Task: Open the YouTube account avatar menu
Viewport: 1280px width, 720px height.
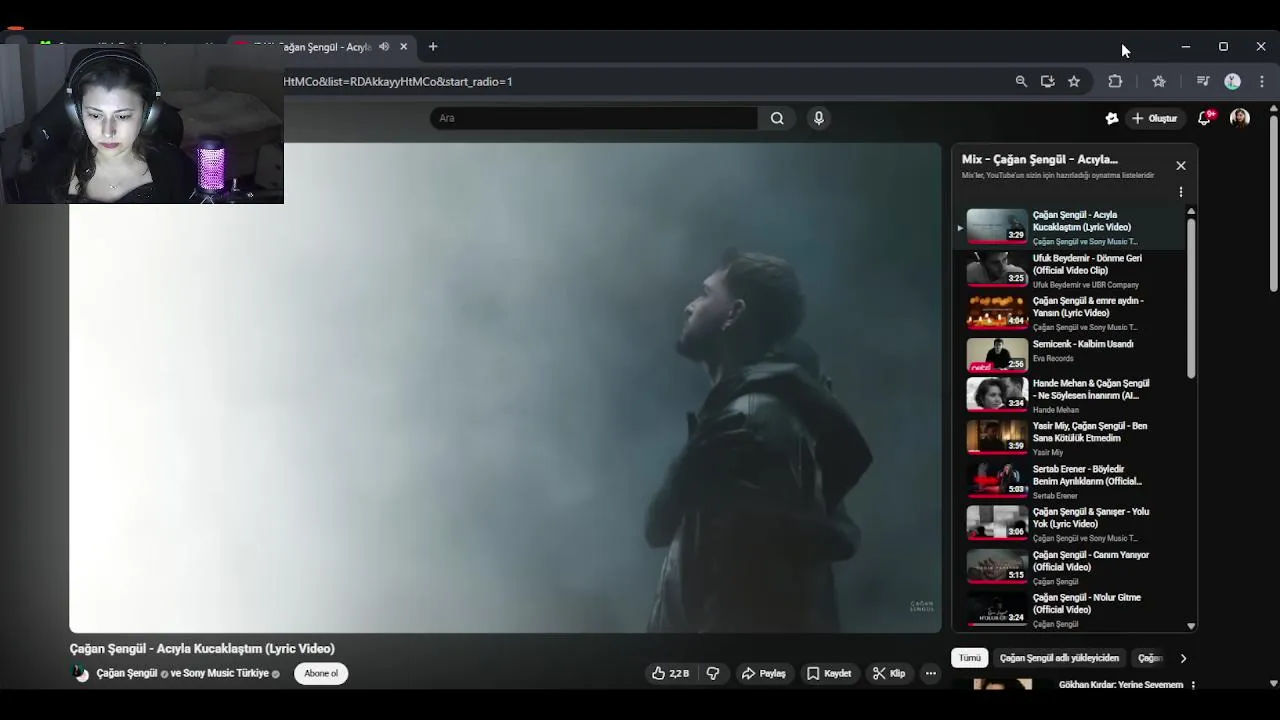Action: coord(1240,118)
